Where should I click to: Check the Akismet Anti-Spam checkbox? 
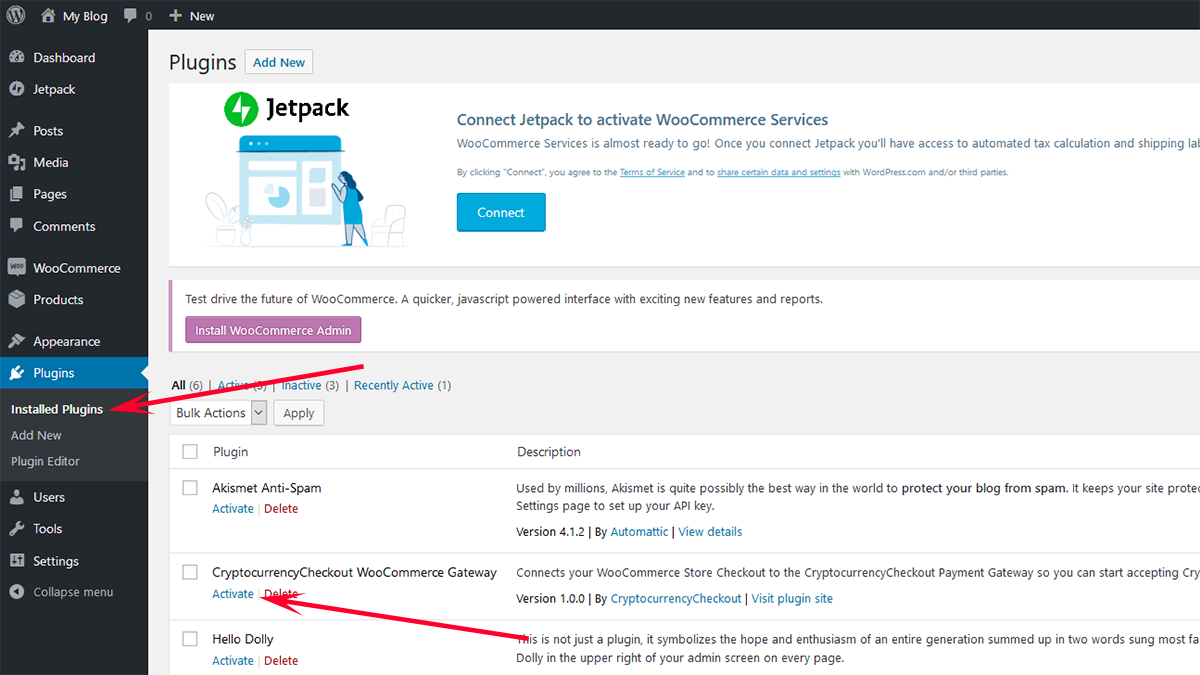pyautogui.click(x=190, y=488)
